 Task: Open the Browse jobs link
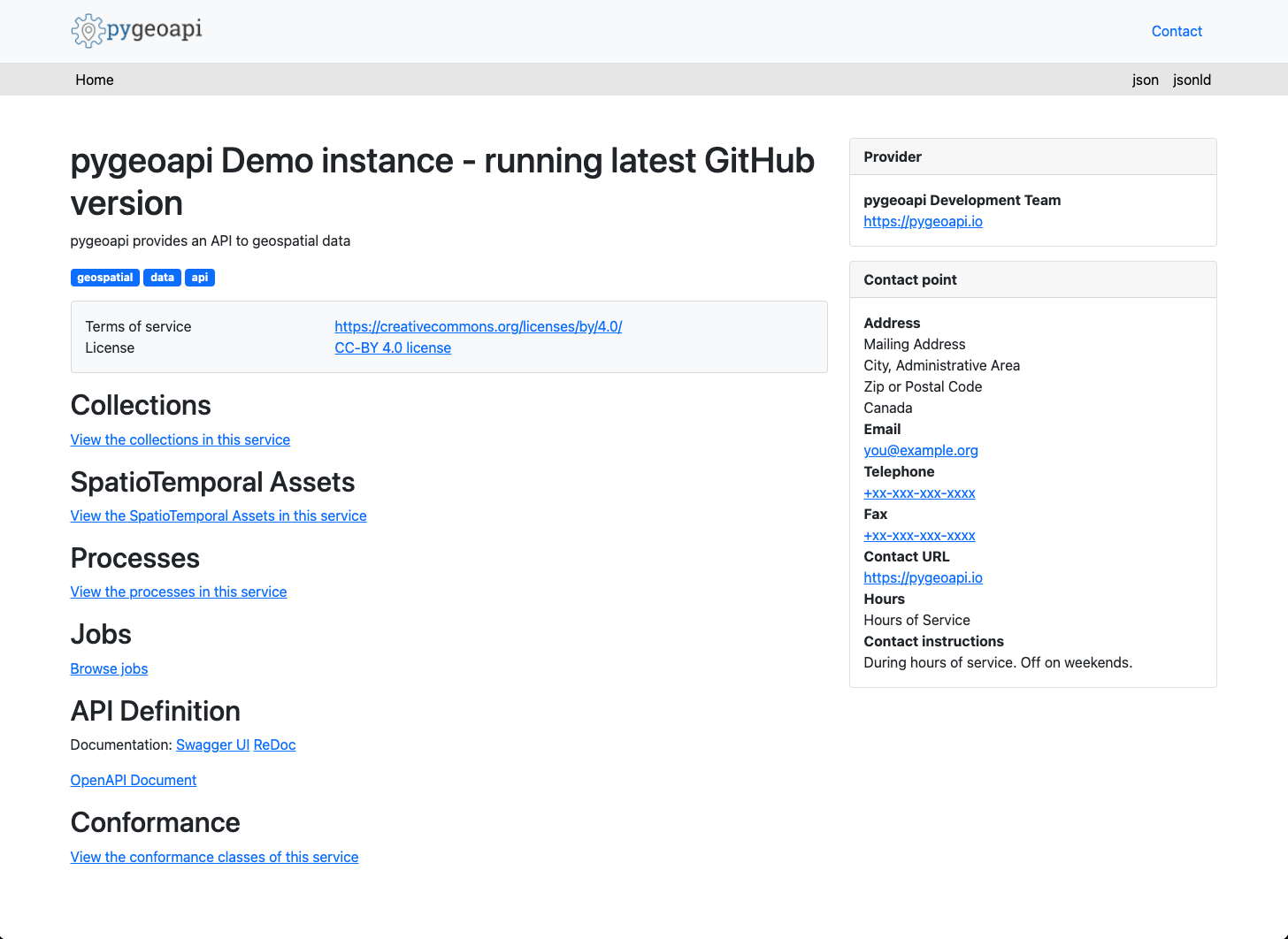(109, 668)
